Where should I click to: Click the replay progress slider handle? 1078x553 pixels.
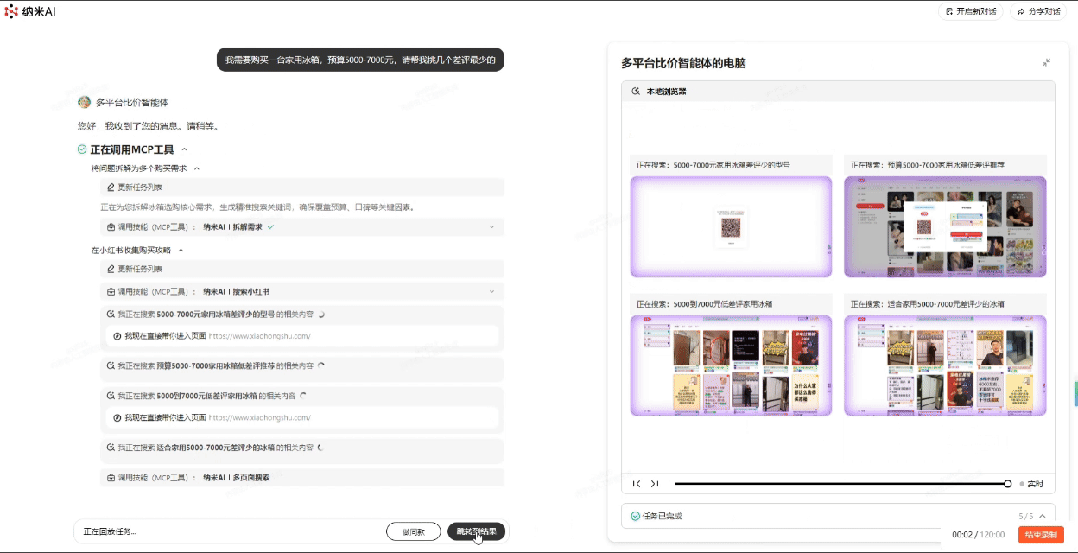1008,484
